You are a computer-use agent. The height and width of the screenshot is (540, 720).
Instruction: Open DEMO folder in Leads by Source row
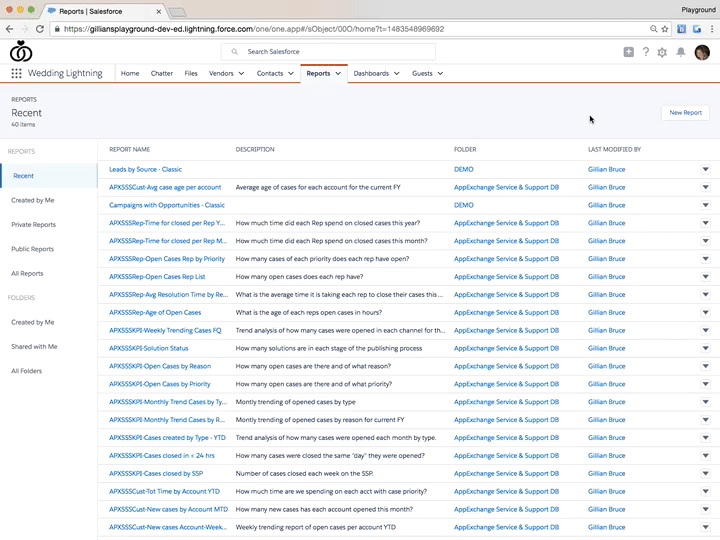463,169
